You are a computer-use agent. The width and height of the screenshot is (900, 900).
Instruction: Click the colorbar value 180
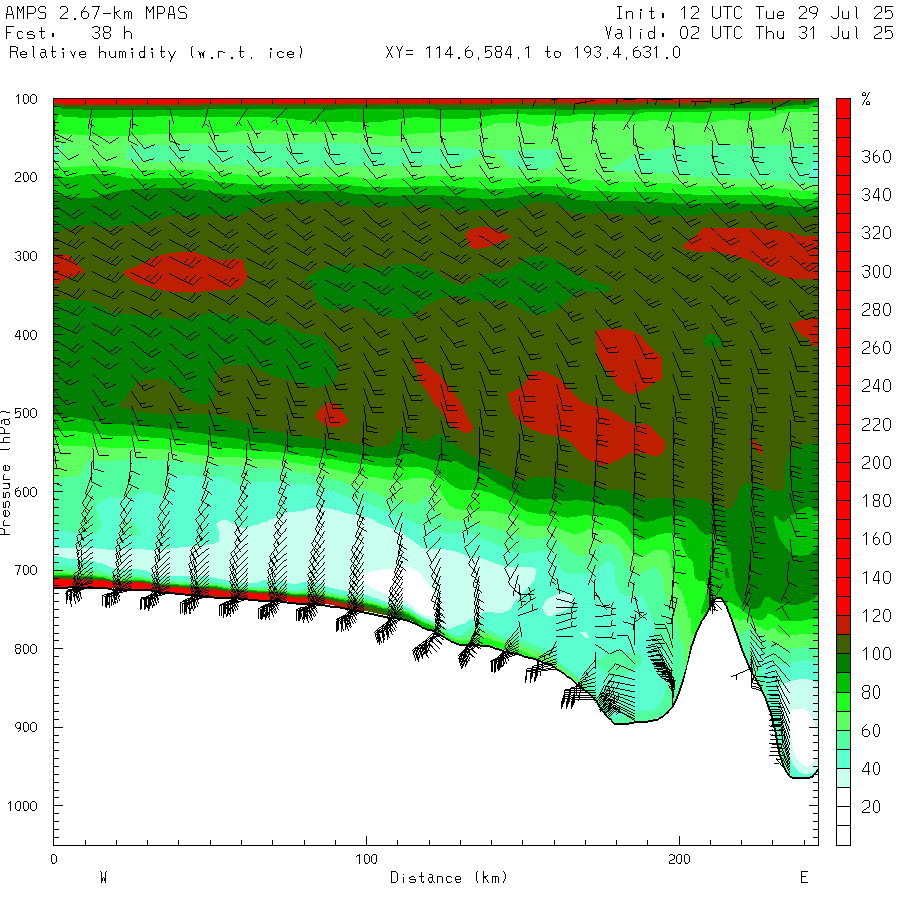tap(876, 501)
